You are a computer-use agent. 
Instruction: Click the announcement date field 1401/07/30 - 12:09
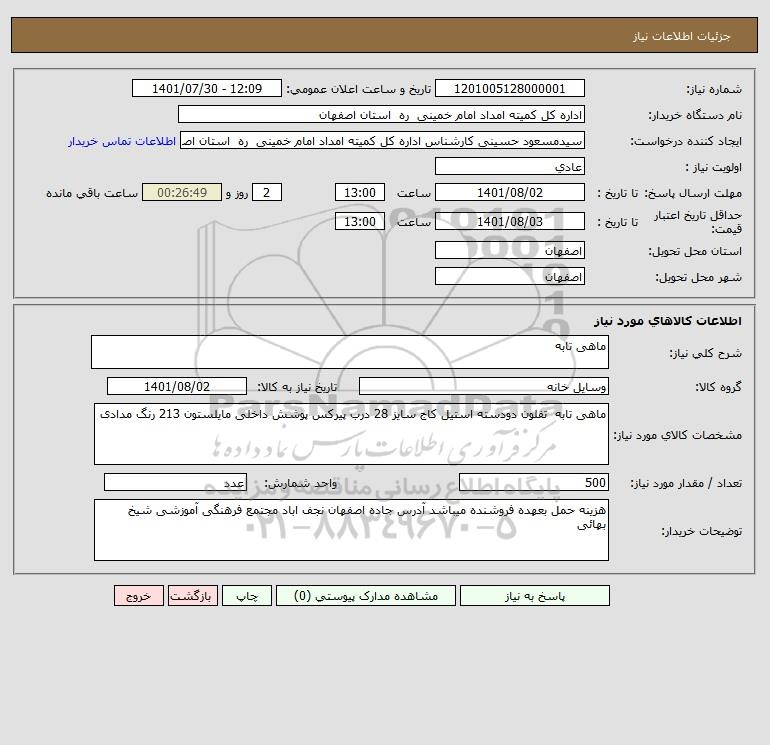click(x=207, y=88)
